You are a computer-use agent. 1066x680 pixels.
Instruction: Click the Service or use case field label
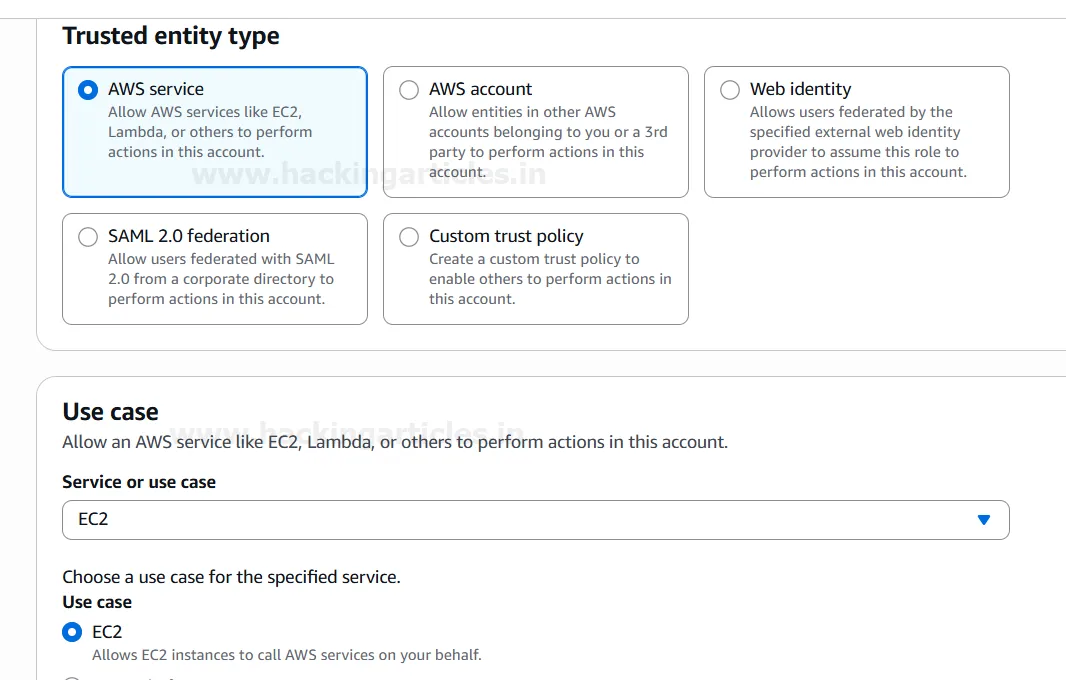[x=139, y=482]
